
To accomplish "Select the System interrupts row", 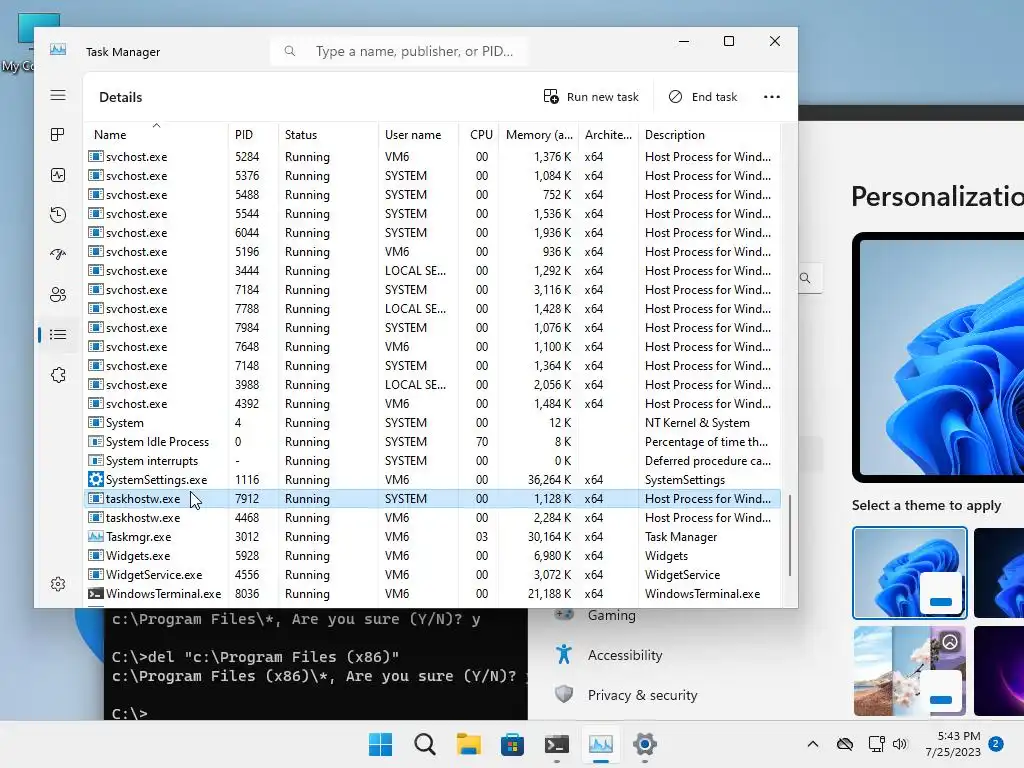I will [432, 461].
